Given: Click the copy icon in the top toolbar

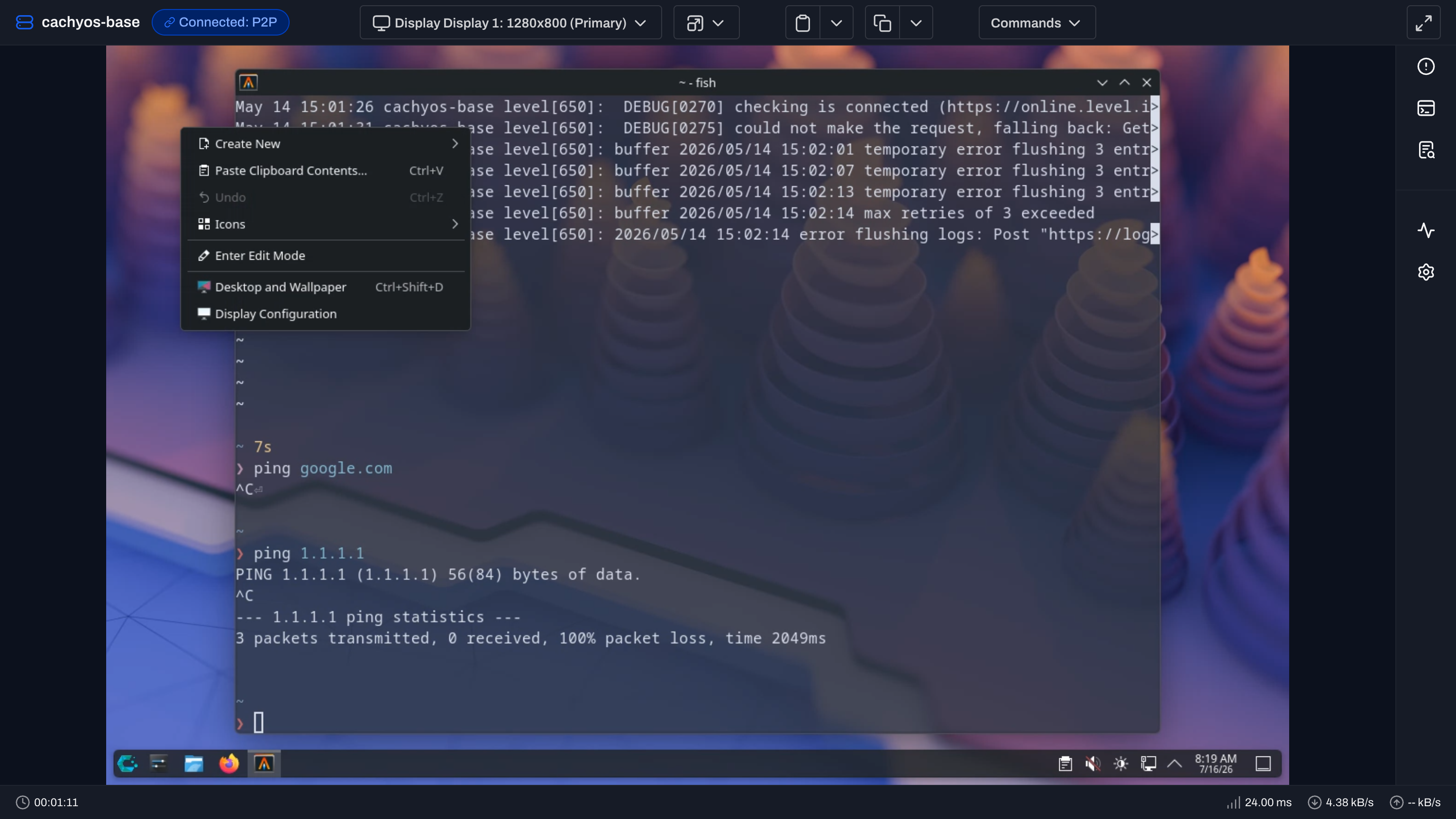Looking at the screenshot, I should coord(883,23).
